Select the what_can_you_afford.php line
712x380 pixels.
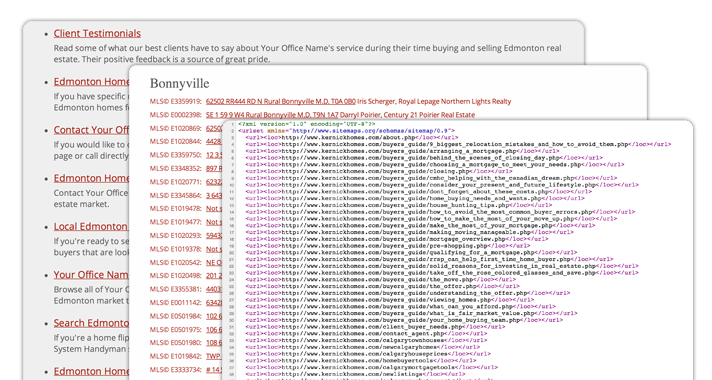(x=400, y=306)
